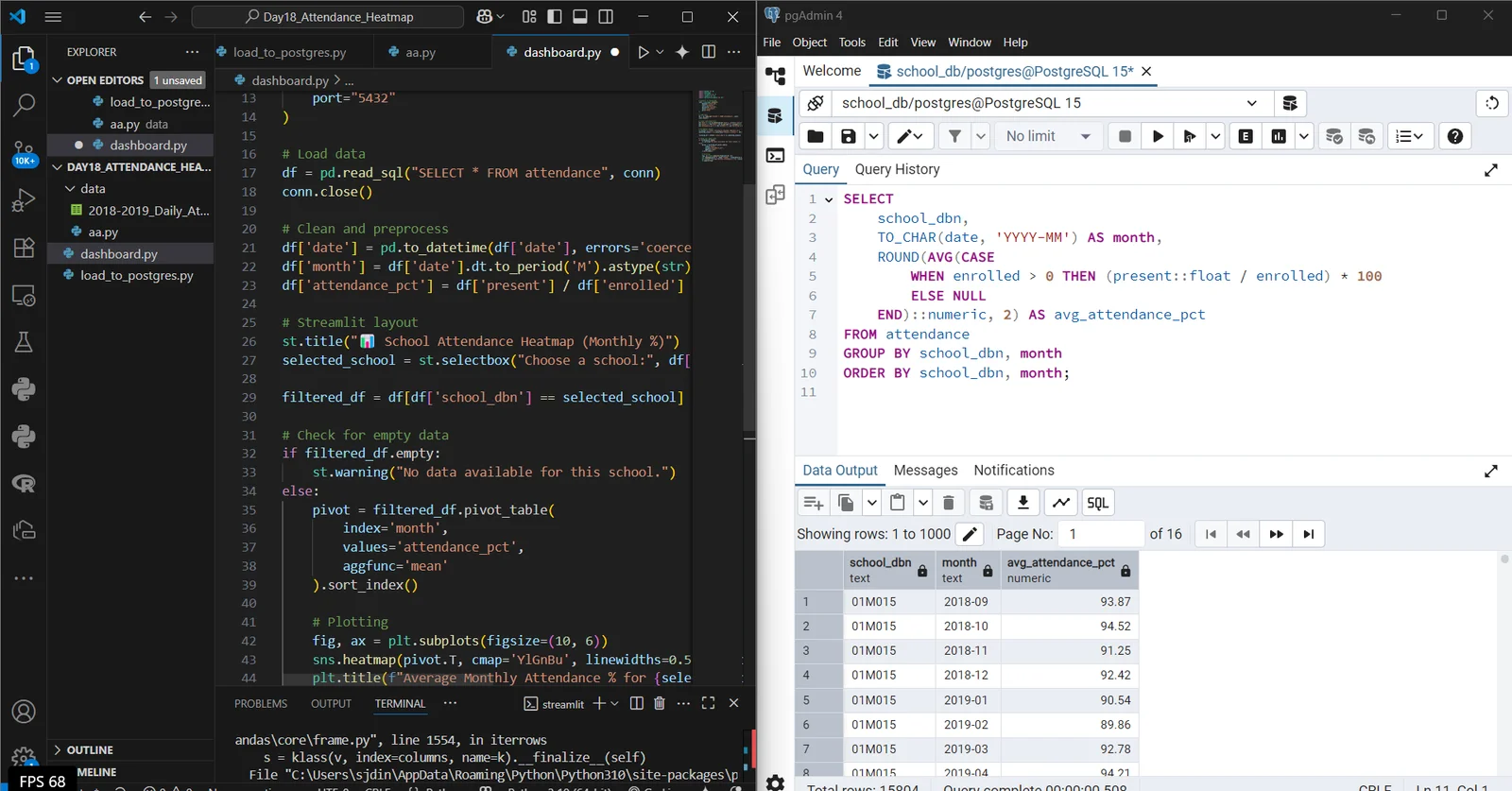Open the graph visualiser in pgAdmin results
The image size is (1512, 791).
coord(1061,503)
